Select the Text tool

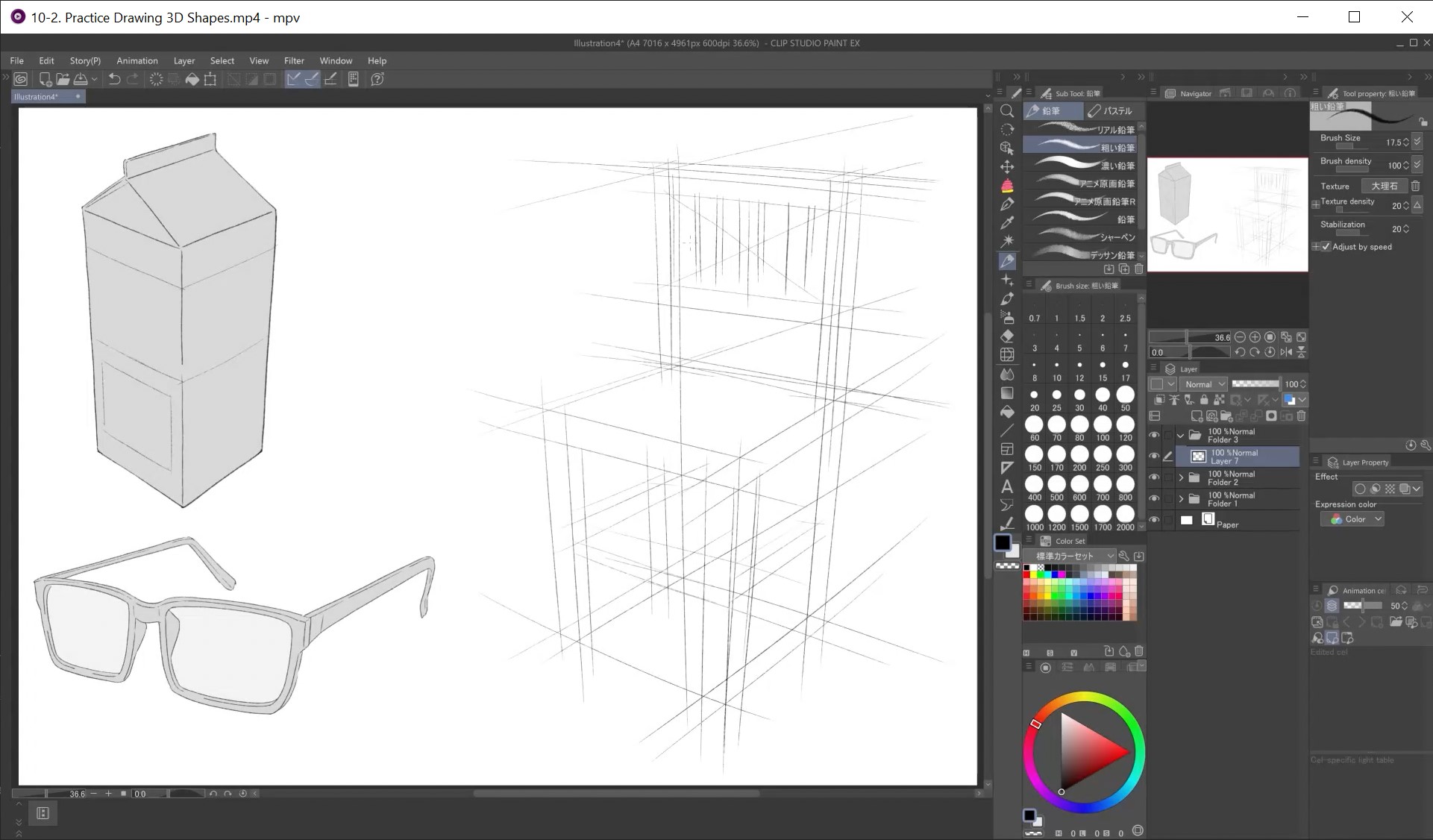(1007, 486)
